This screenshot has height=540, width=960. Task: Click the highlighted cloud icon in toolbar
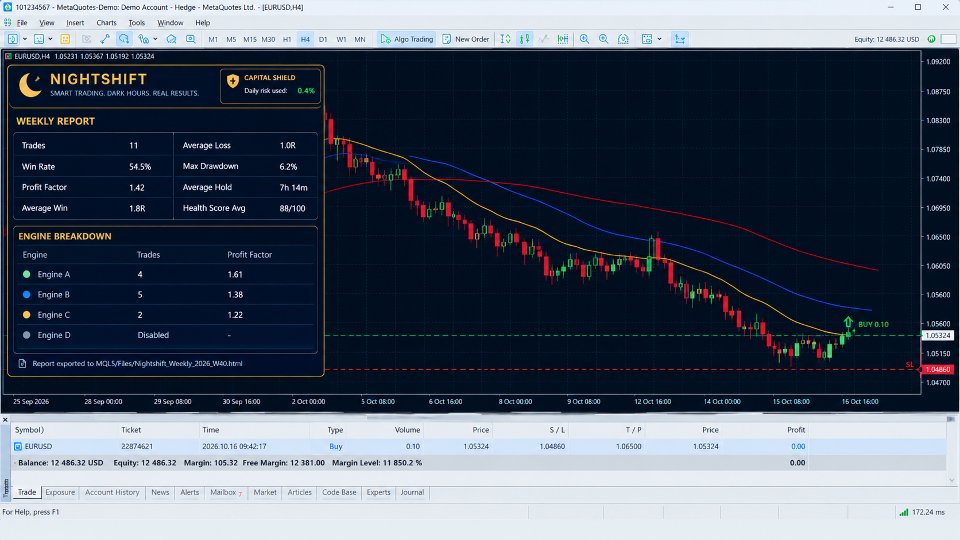[x=124, y=39]
